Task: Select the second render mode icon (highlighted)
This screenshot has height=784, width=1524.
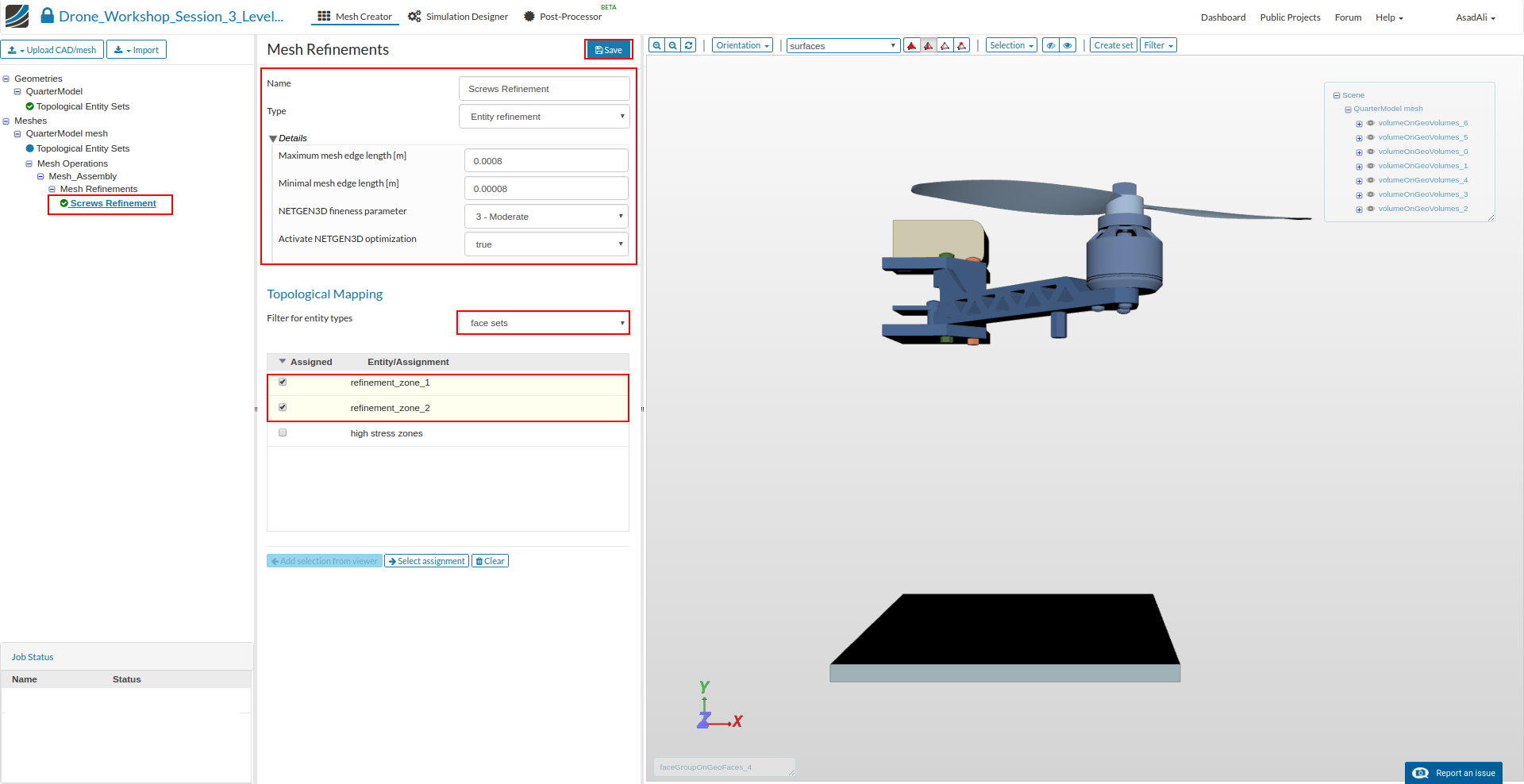Action: [929, 45]
